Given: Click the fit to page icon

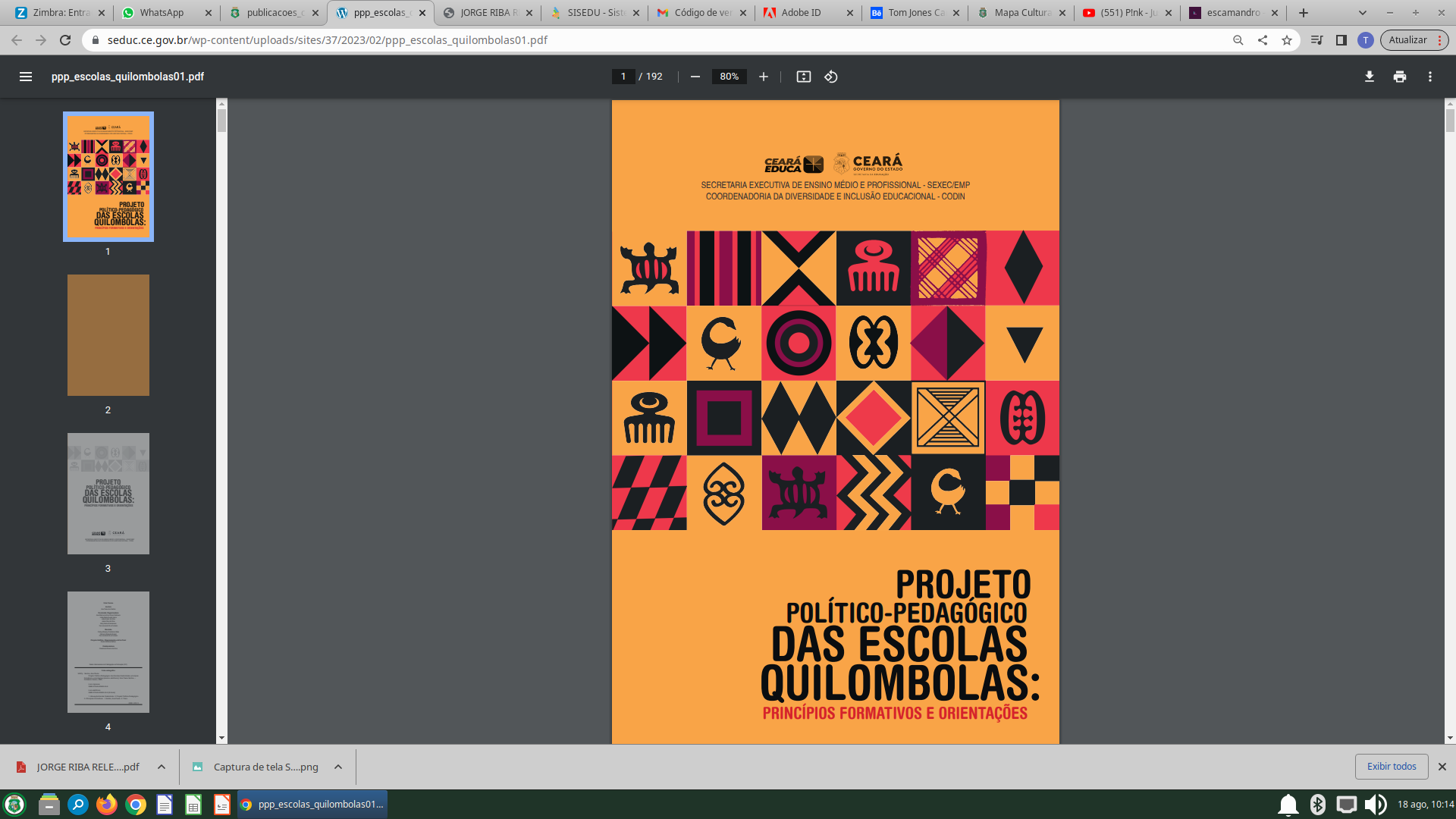Looking at the screenshot, I should point(804,77).
